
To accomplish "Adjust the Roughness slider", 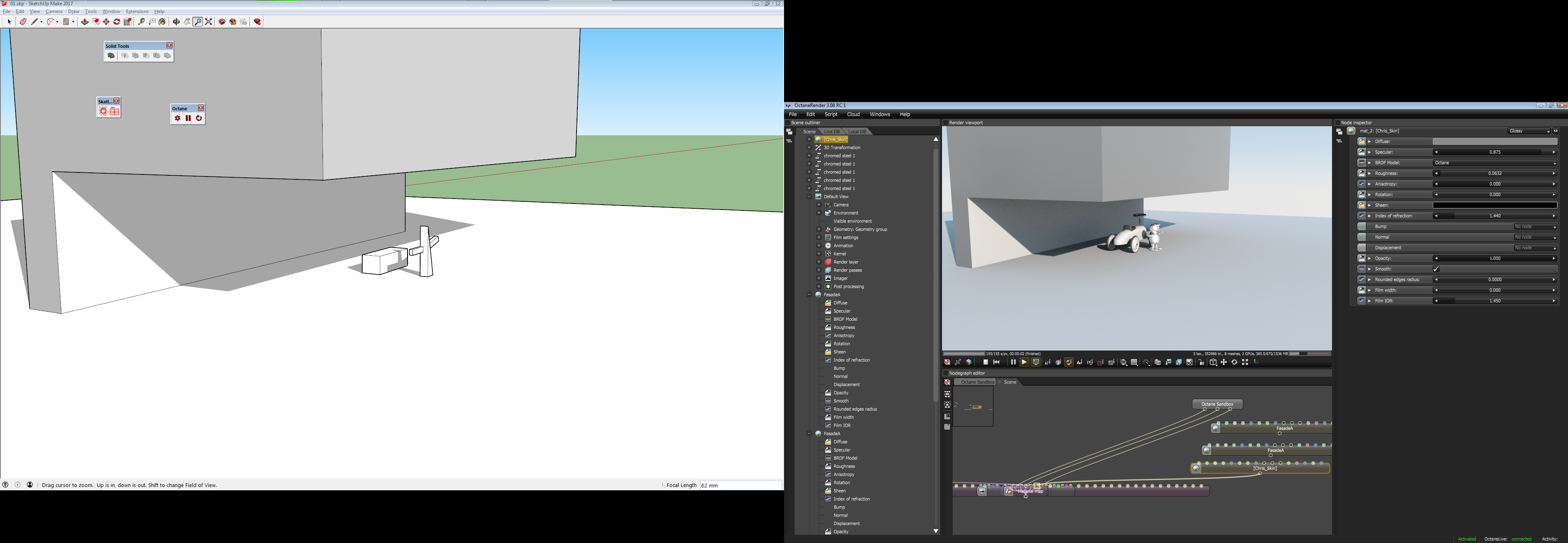I will pyautogui.click(x=1494, y=174).
